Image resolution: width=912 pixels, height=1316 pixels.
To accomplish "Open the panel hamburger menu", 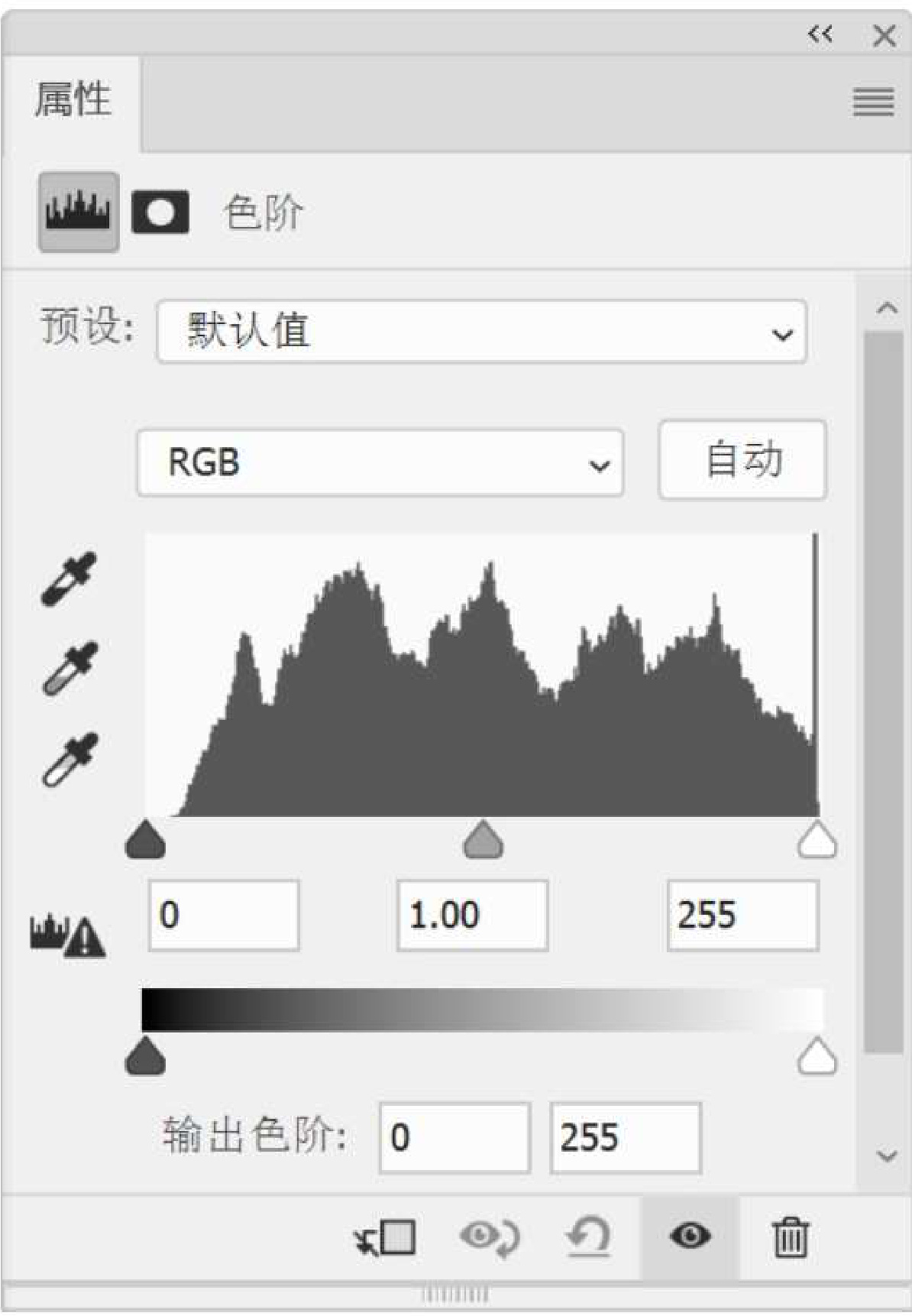I will point(873,102).
